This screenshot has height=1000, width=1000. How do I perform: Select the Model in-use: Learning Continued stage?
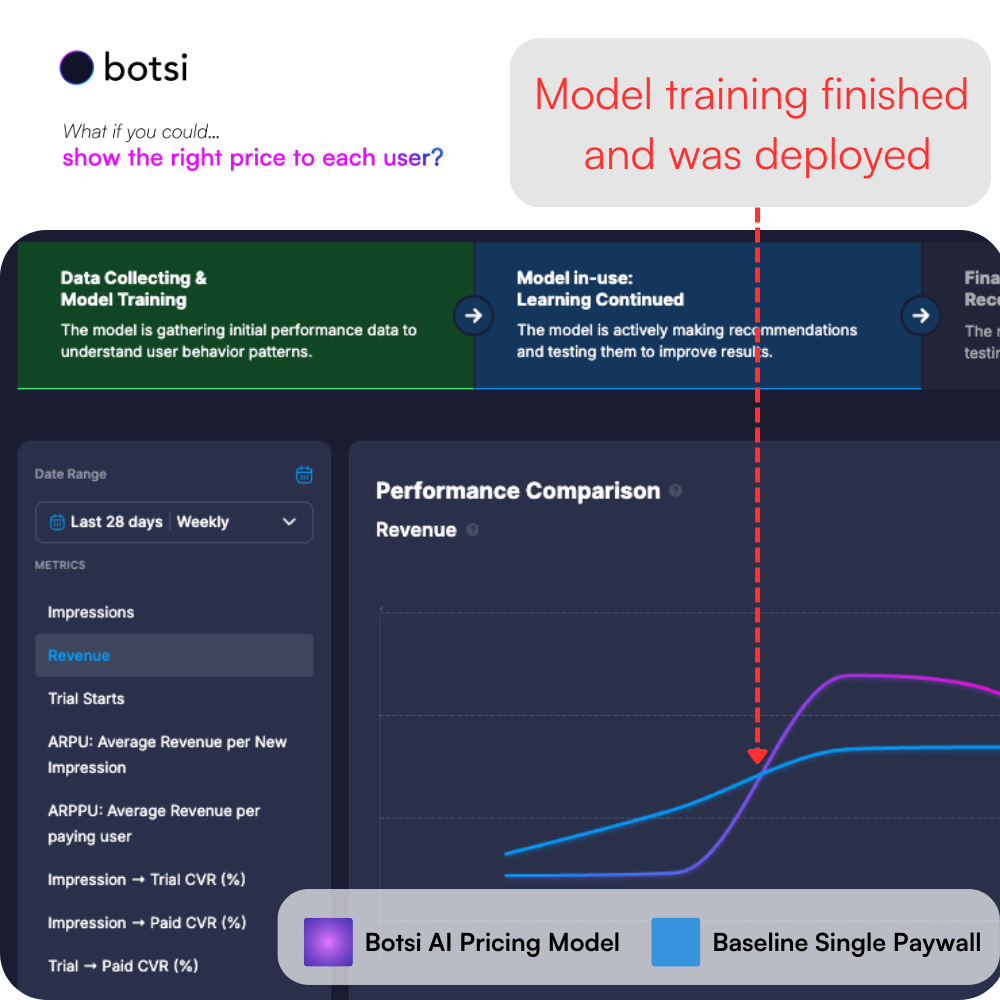coord(698,315)
